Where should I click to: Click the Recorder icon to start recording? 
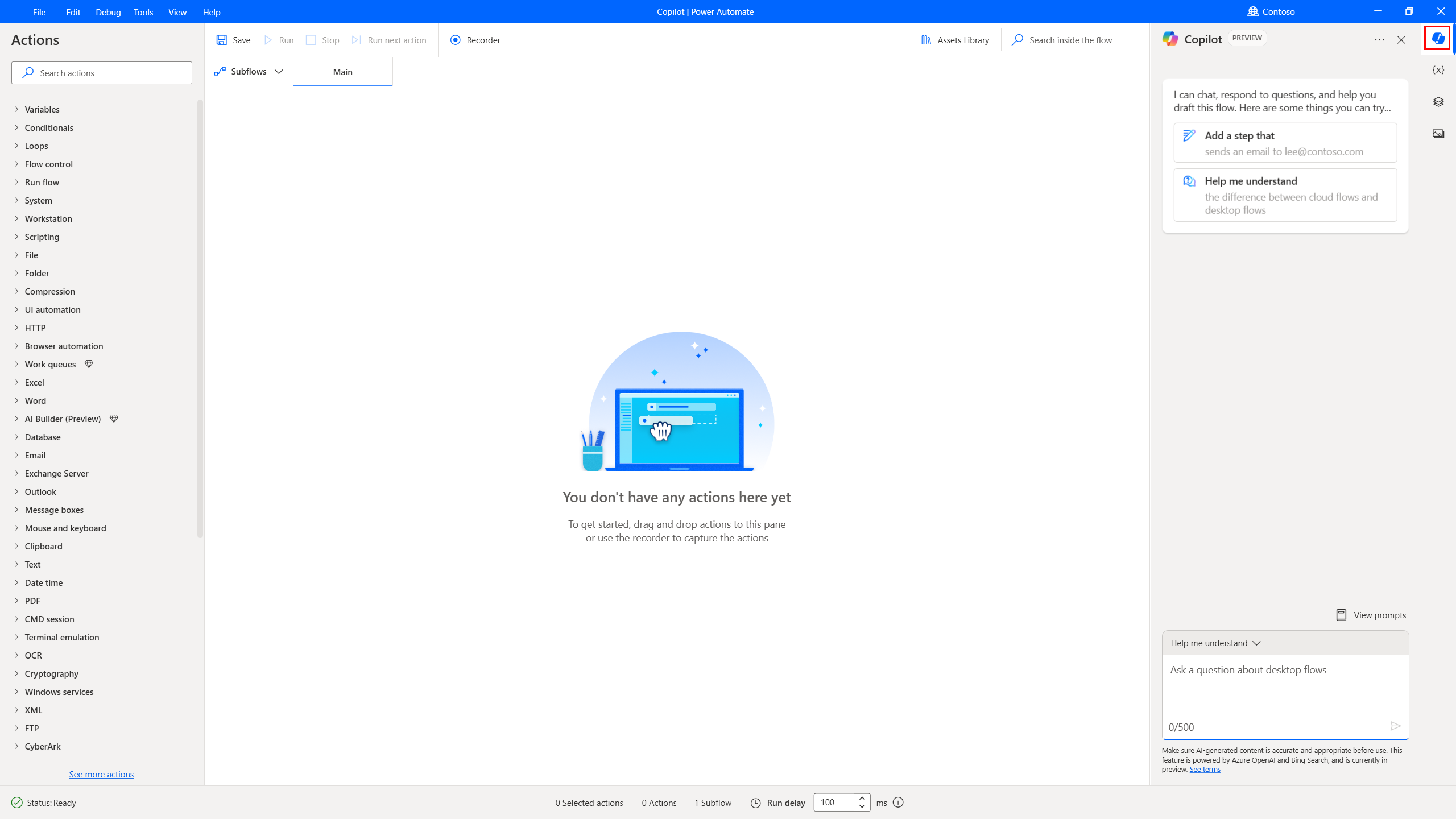[455, 39]
